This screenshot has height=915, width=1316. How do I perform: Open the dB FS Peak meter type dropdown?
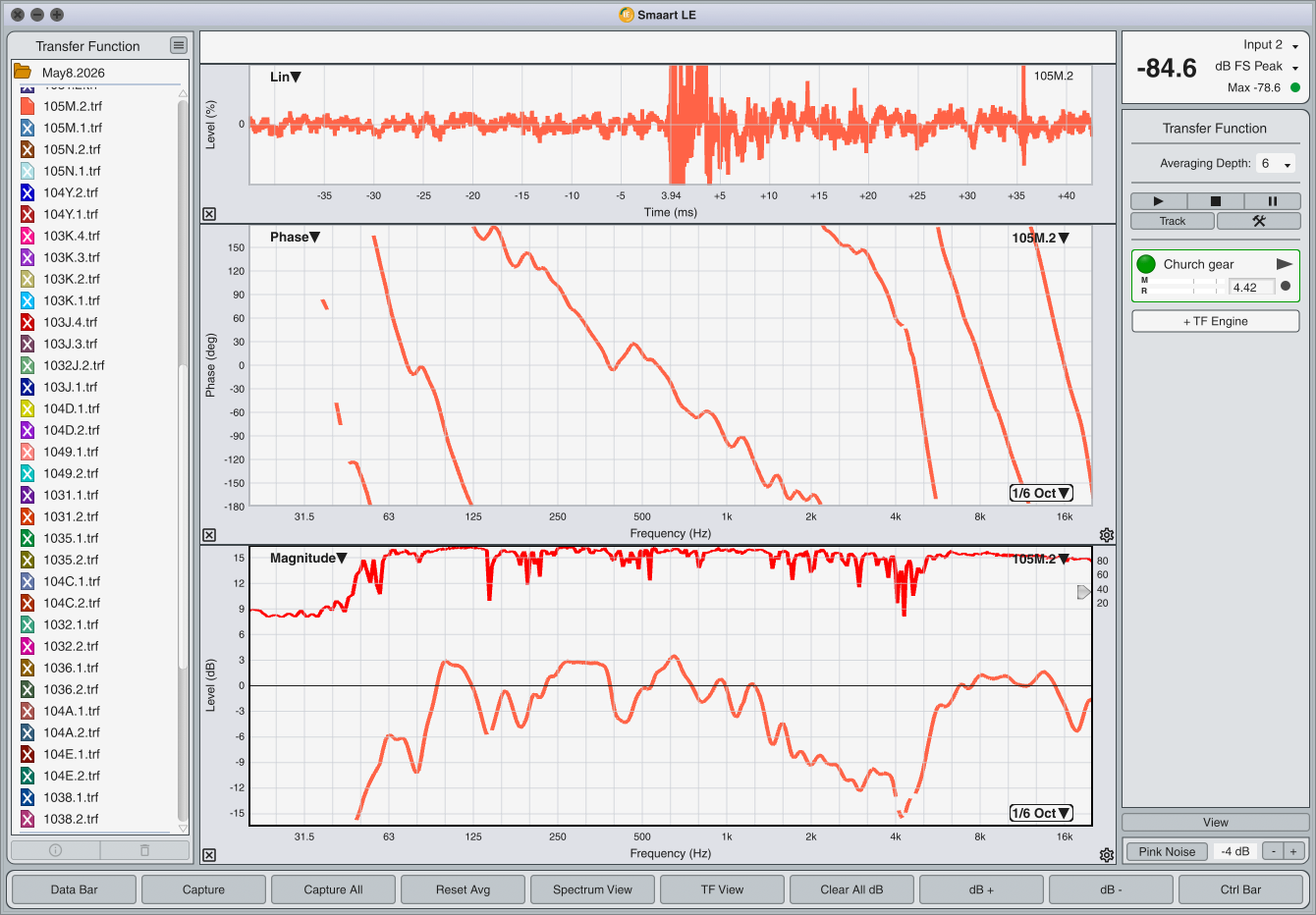pyautogui.click(x=1257, y=67)
